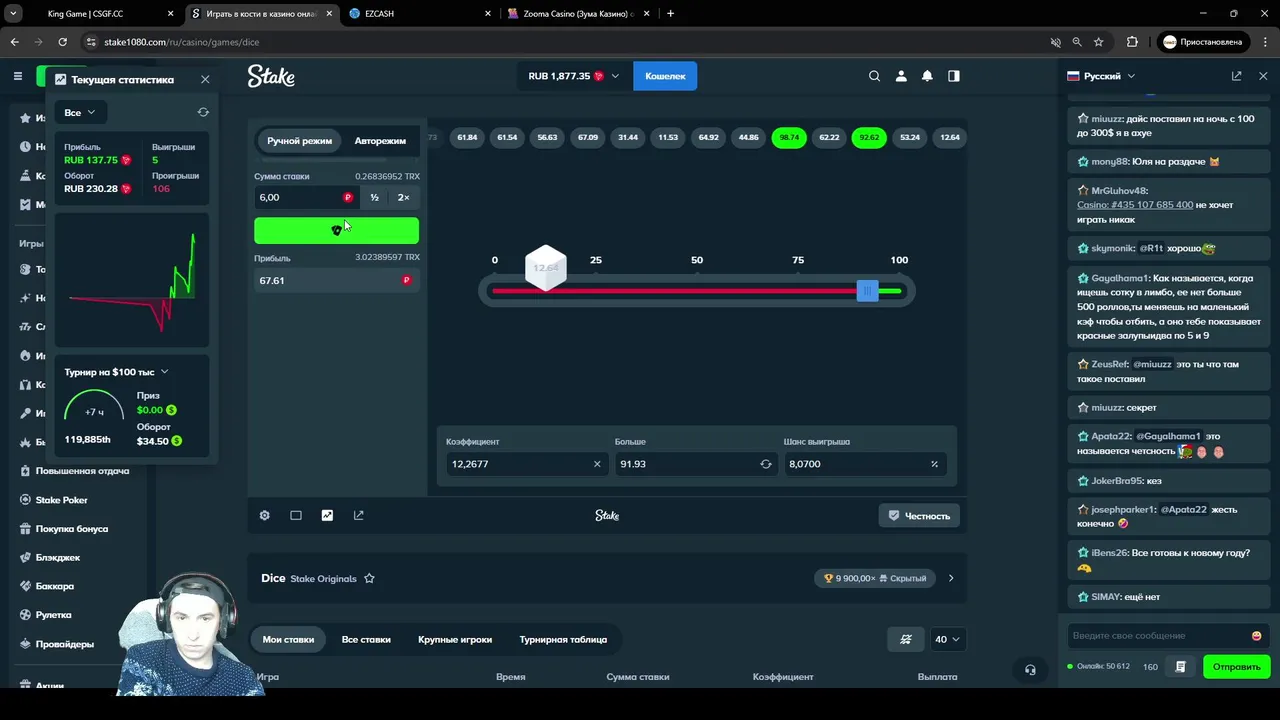This screenshot has height=720, width=1280.
Task: Click the chat message input field
Action: pos(1158,635)
